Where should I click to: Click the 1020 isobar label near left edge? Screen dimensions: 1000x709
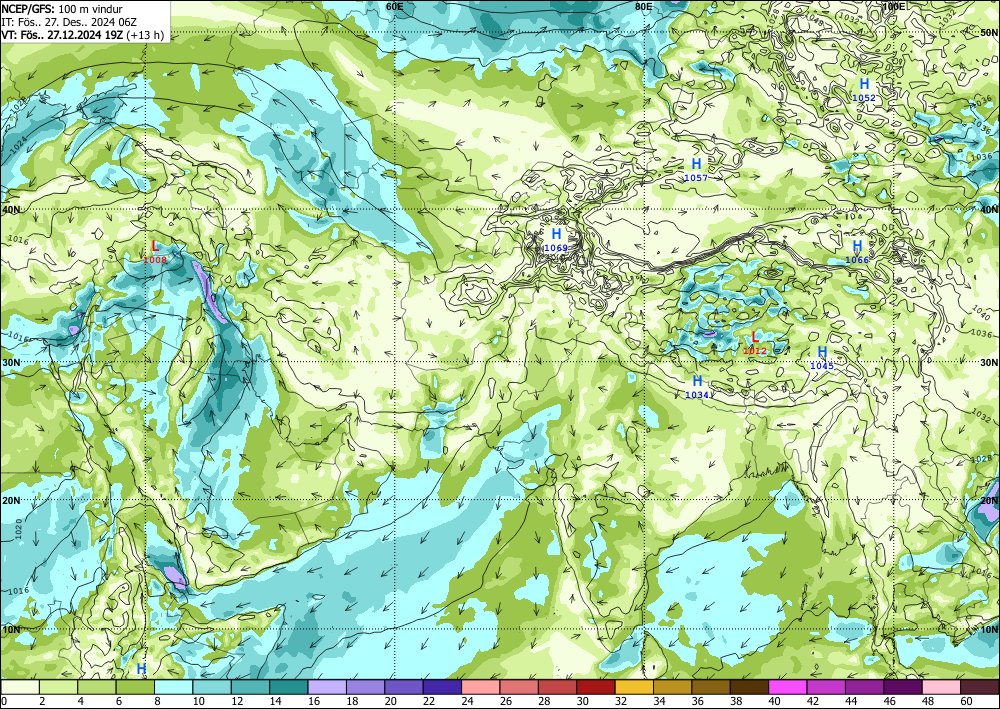tap(18, 527)
